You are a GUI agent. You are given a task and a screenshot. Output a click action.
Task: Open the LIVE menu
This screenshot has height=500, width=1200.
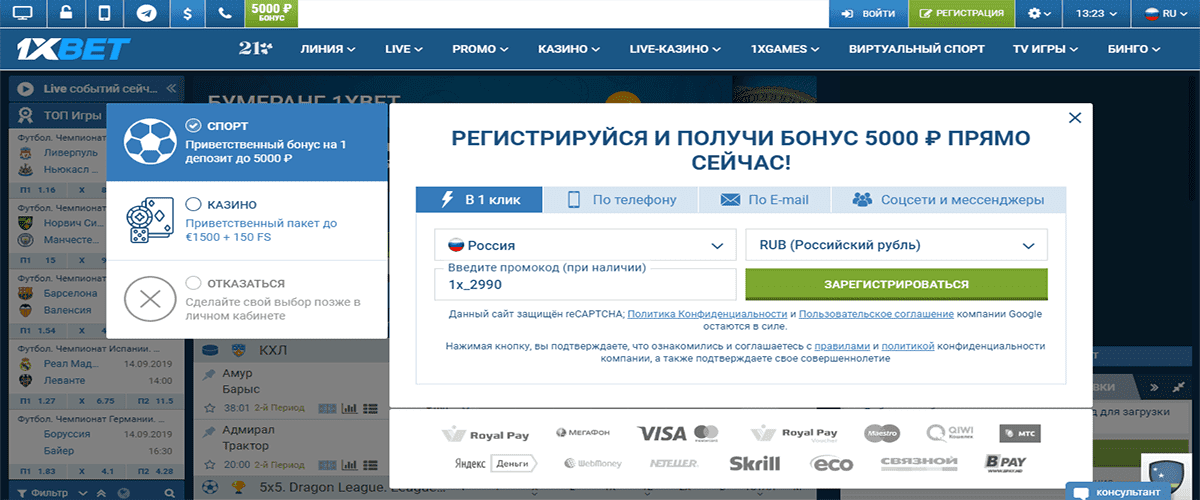[404, 49]
